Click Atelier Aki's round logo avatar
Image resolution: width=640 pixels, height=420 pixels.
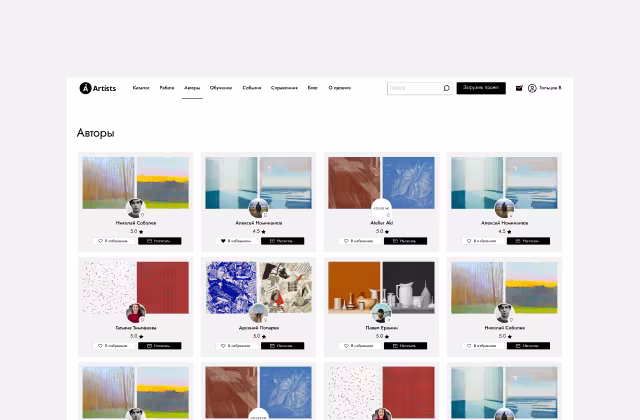coord(381,208)
